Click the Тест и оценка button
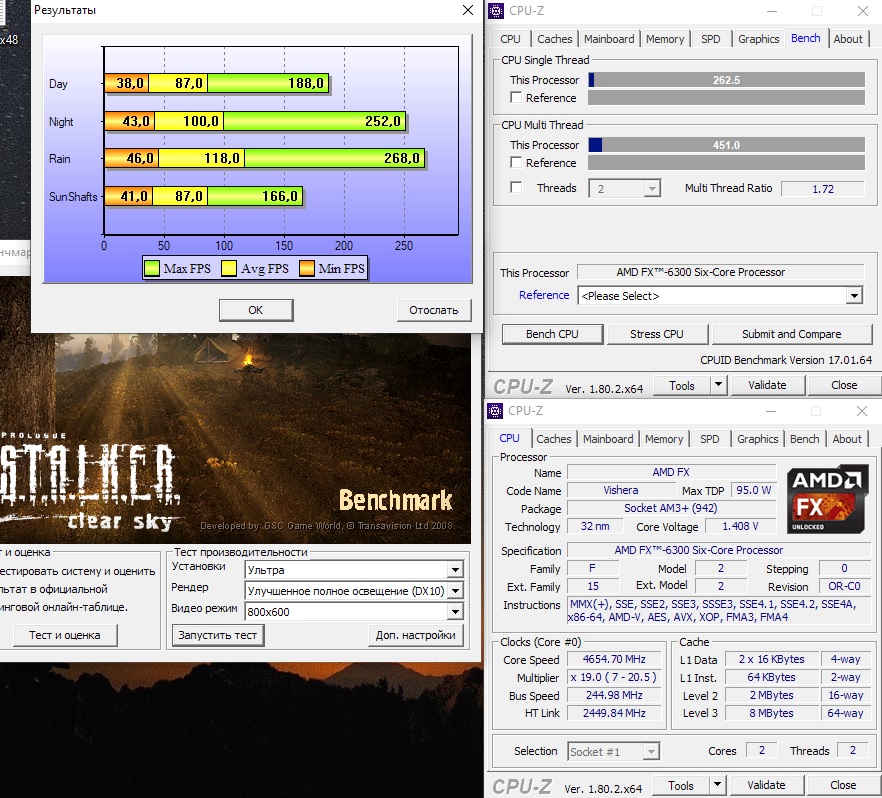Viewport: 882px width, 798px height. (x=65, y=635)
